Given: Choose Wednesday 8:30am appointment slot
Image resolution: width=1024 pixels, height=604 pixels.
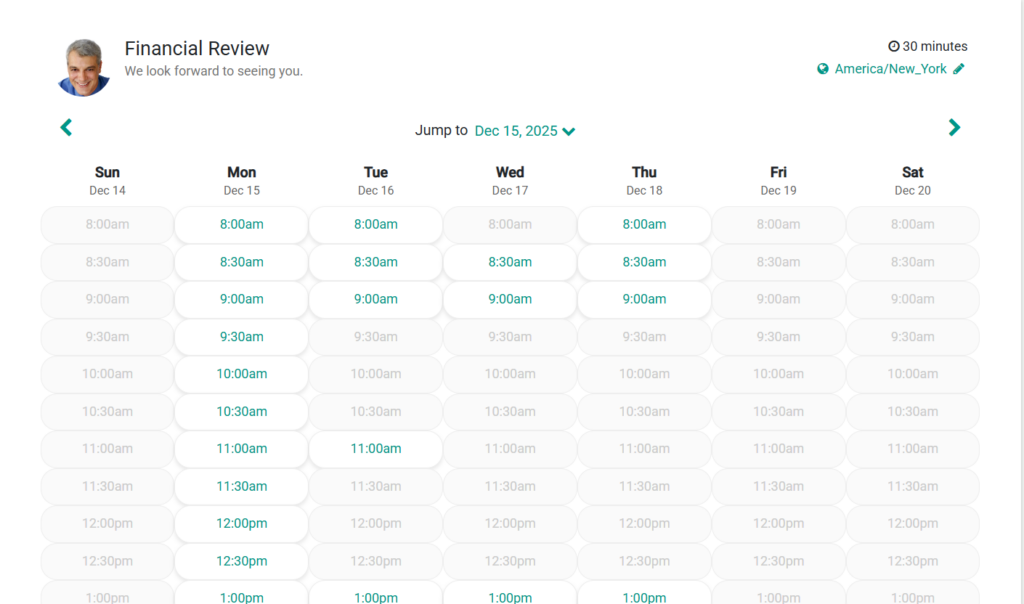Looking at the screenshot, I should 510,262.
